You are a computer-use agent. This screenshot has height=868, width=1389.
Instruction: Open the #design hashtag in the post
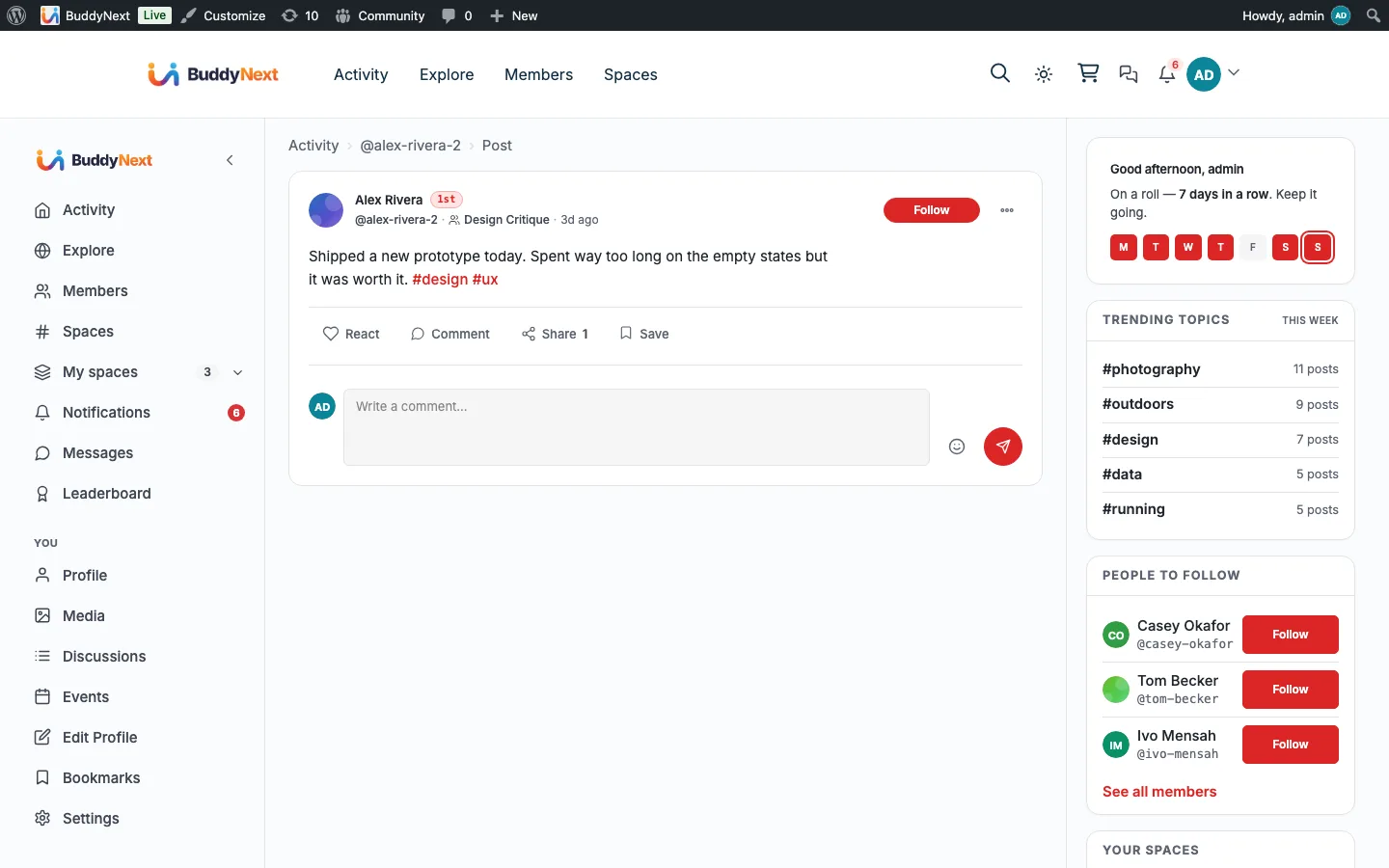(440, 280)
